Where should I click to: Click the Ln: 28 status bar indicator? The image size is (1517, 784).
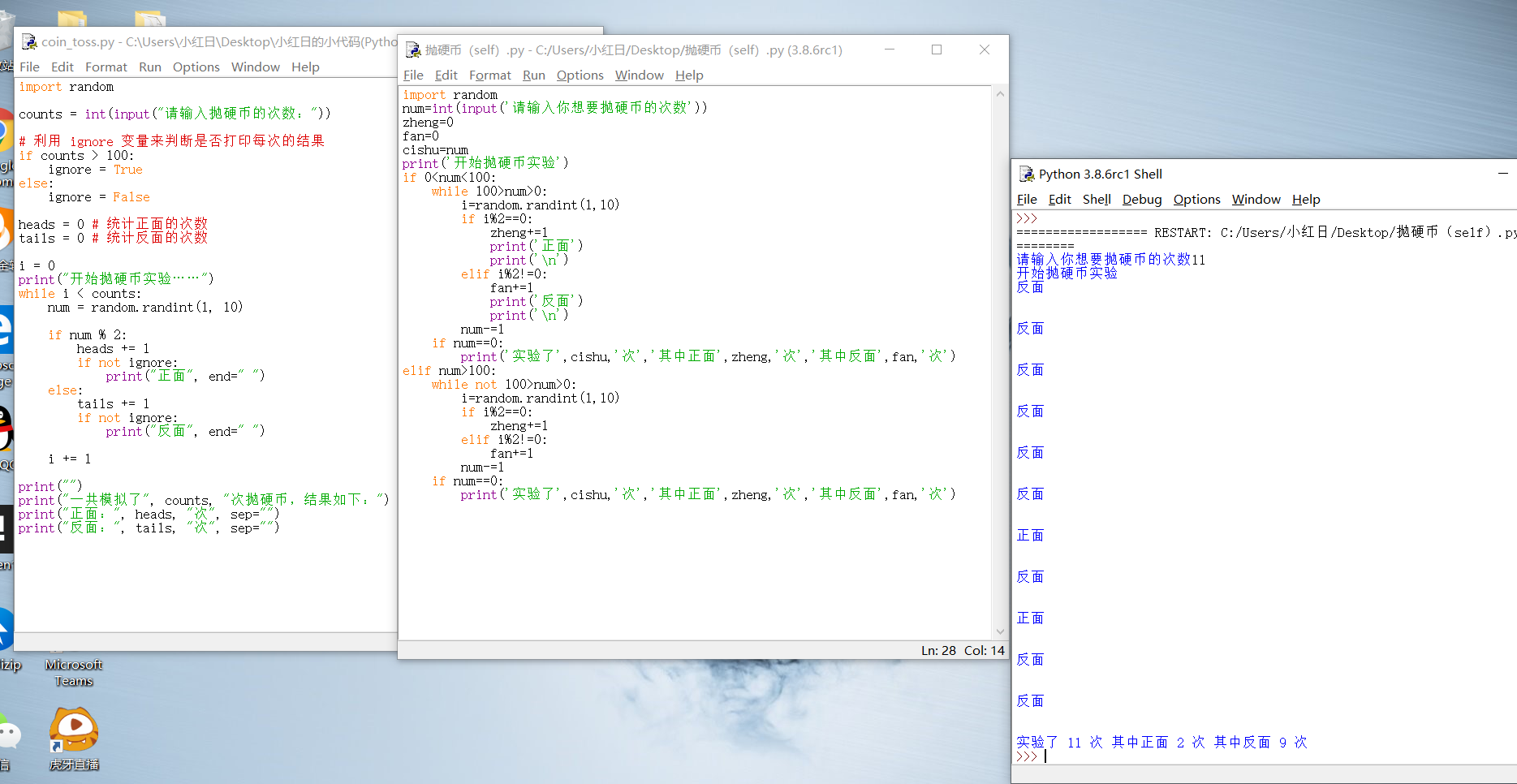click(x=938, y=650)
